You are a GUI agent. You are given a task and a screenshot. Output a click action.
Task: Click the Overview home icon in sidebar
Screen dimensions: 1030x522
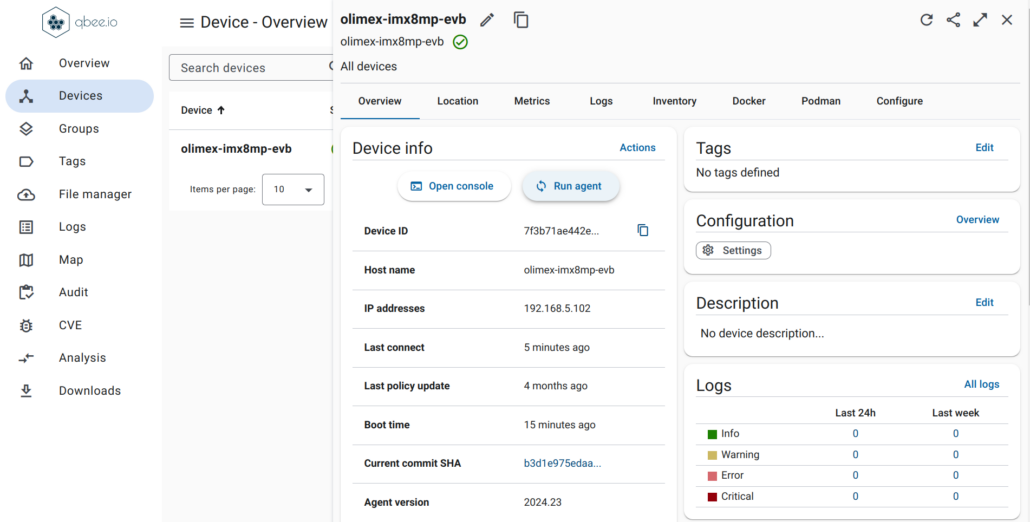(x=26, y=63)
